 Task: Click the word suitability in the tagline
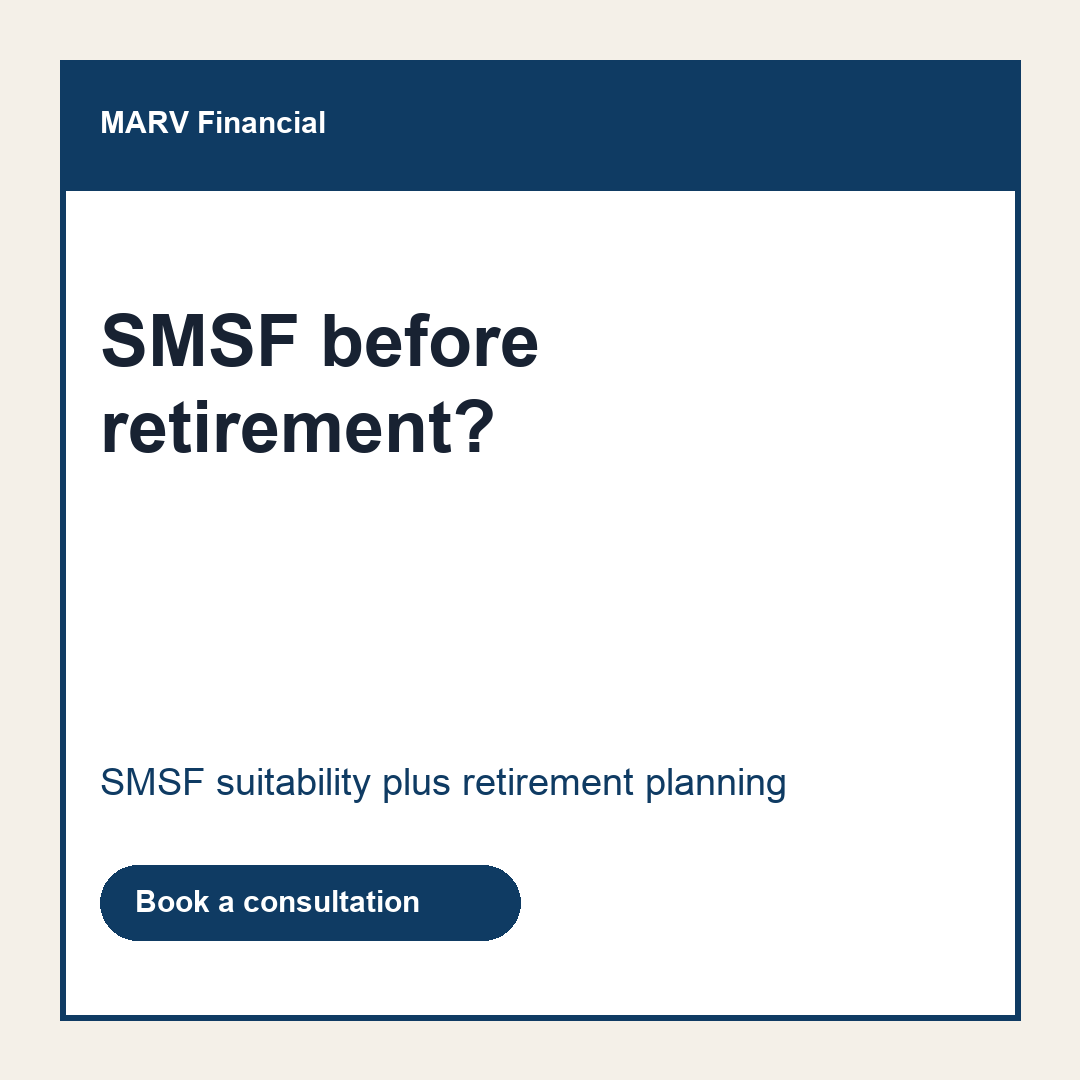click(x=293, y=783)
